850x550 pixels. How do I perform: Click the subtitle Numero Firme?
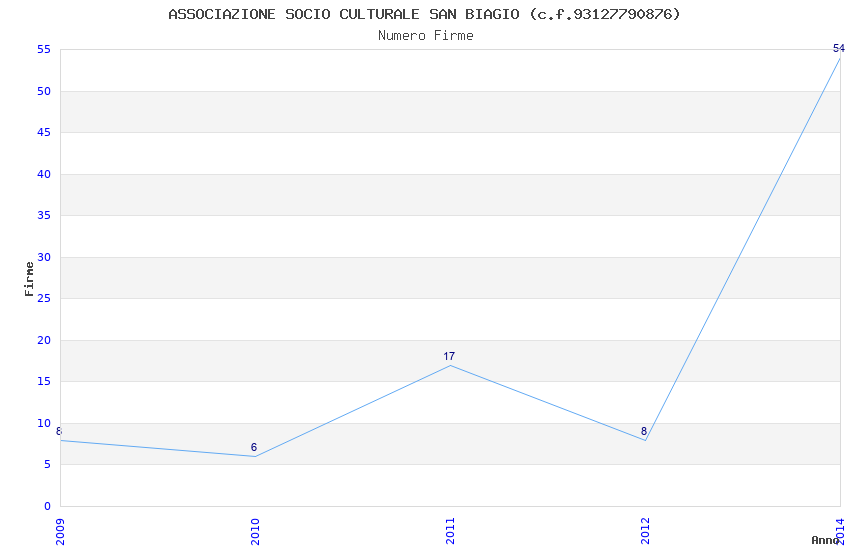tap(426, 36)
